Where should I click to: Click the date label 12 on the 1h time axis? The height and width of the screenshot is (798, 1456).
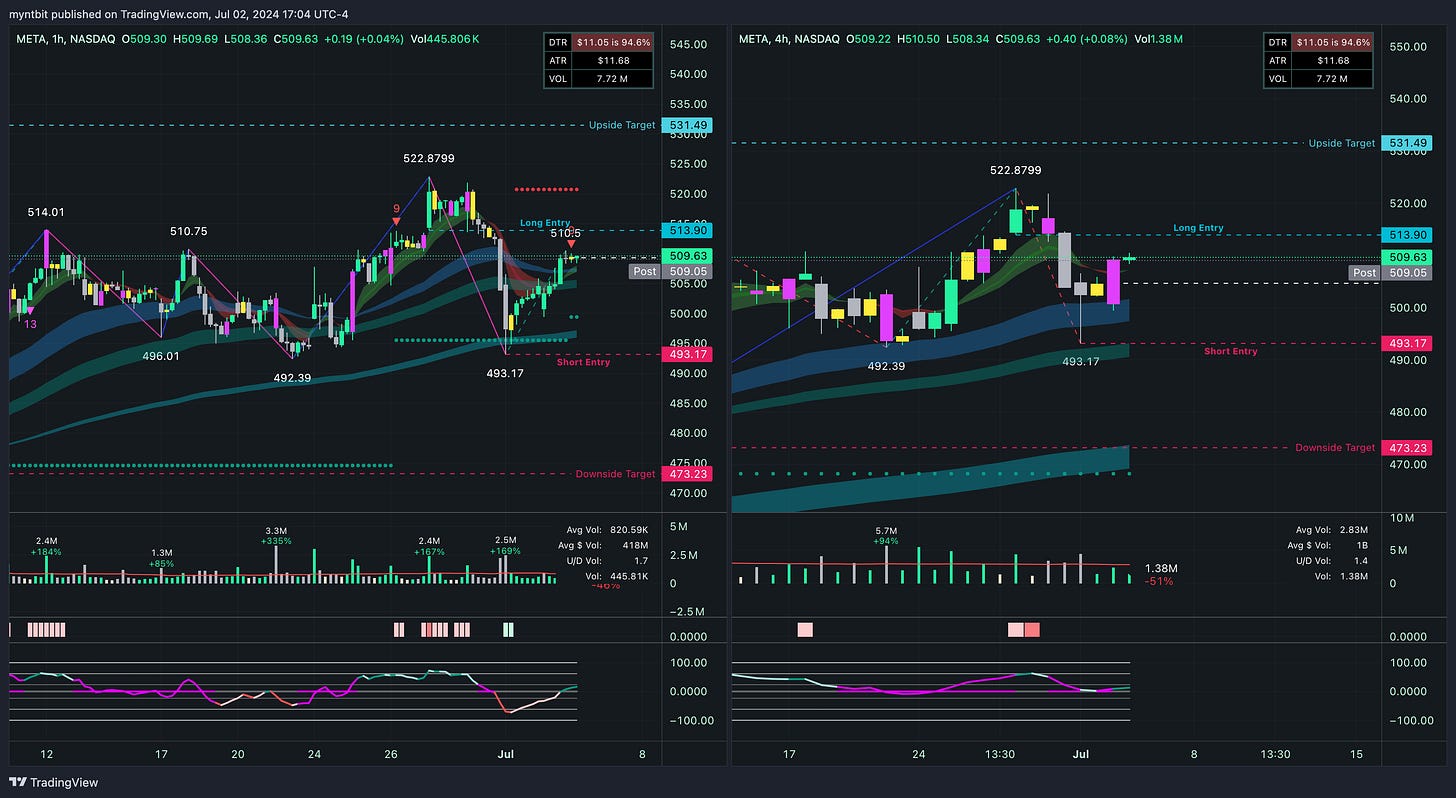[45, 754]
